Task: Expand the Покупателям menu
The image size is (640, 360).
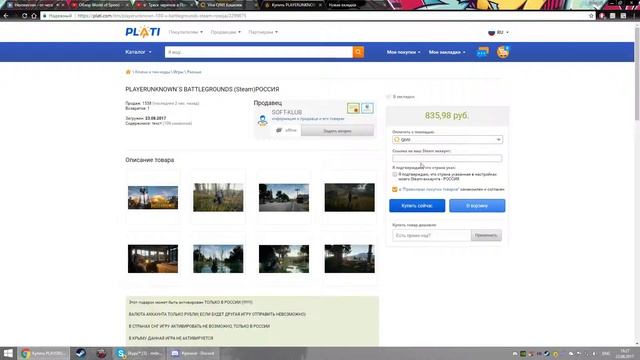Action: point(186,32)
